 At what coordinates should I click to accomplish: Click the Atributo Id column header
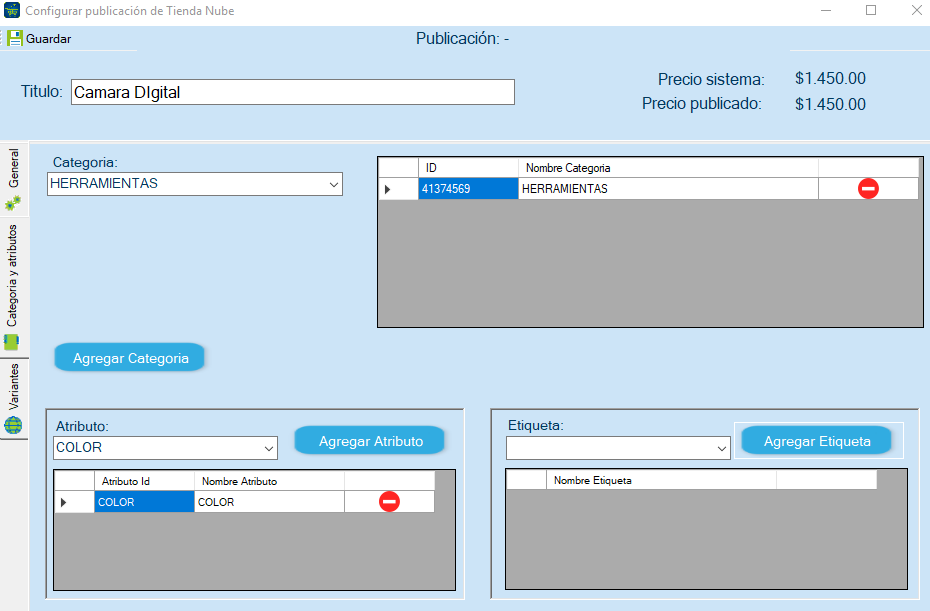(x=144, y=481)
